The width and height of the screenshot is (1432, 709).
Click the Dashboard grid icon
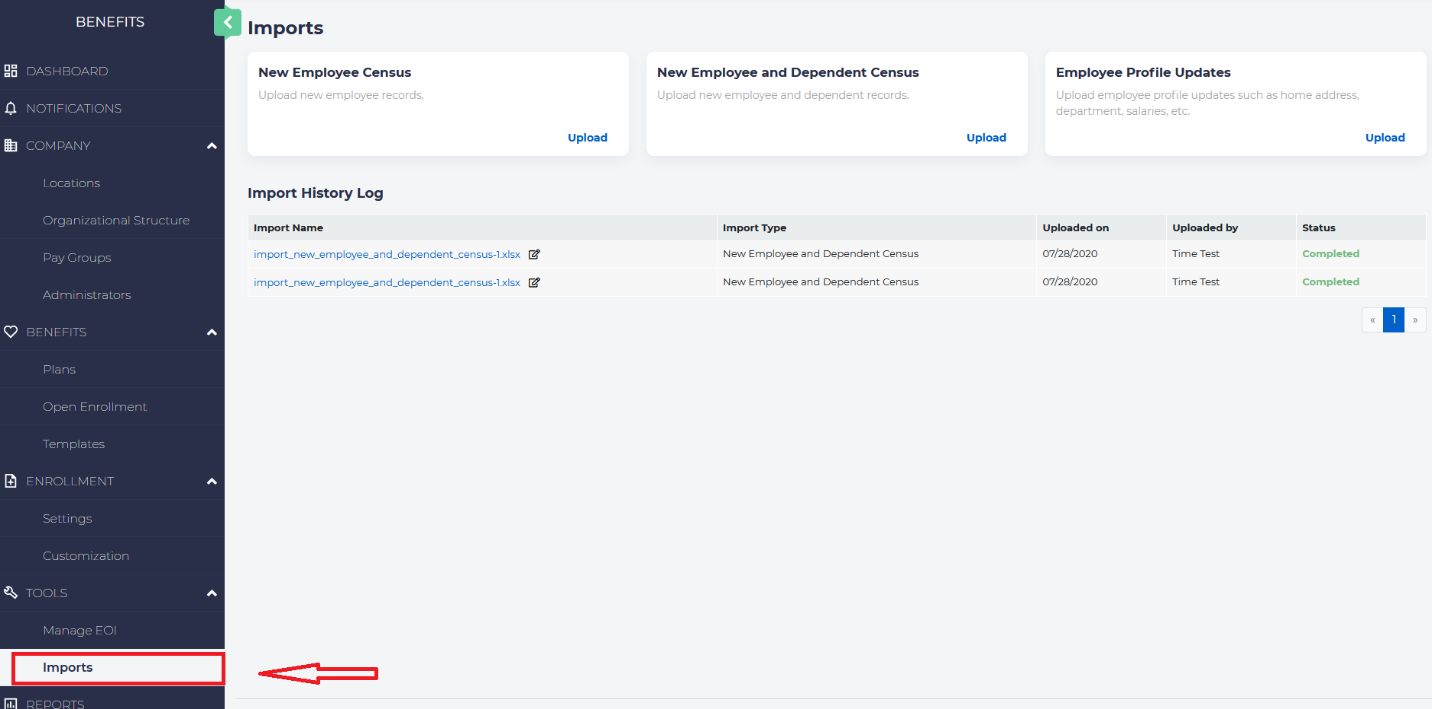pyautogui.click(x=11, y=71)
